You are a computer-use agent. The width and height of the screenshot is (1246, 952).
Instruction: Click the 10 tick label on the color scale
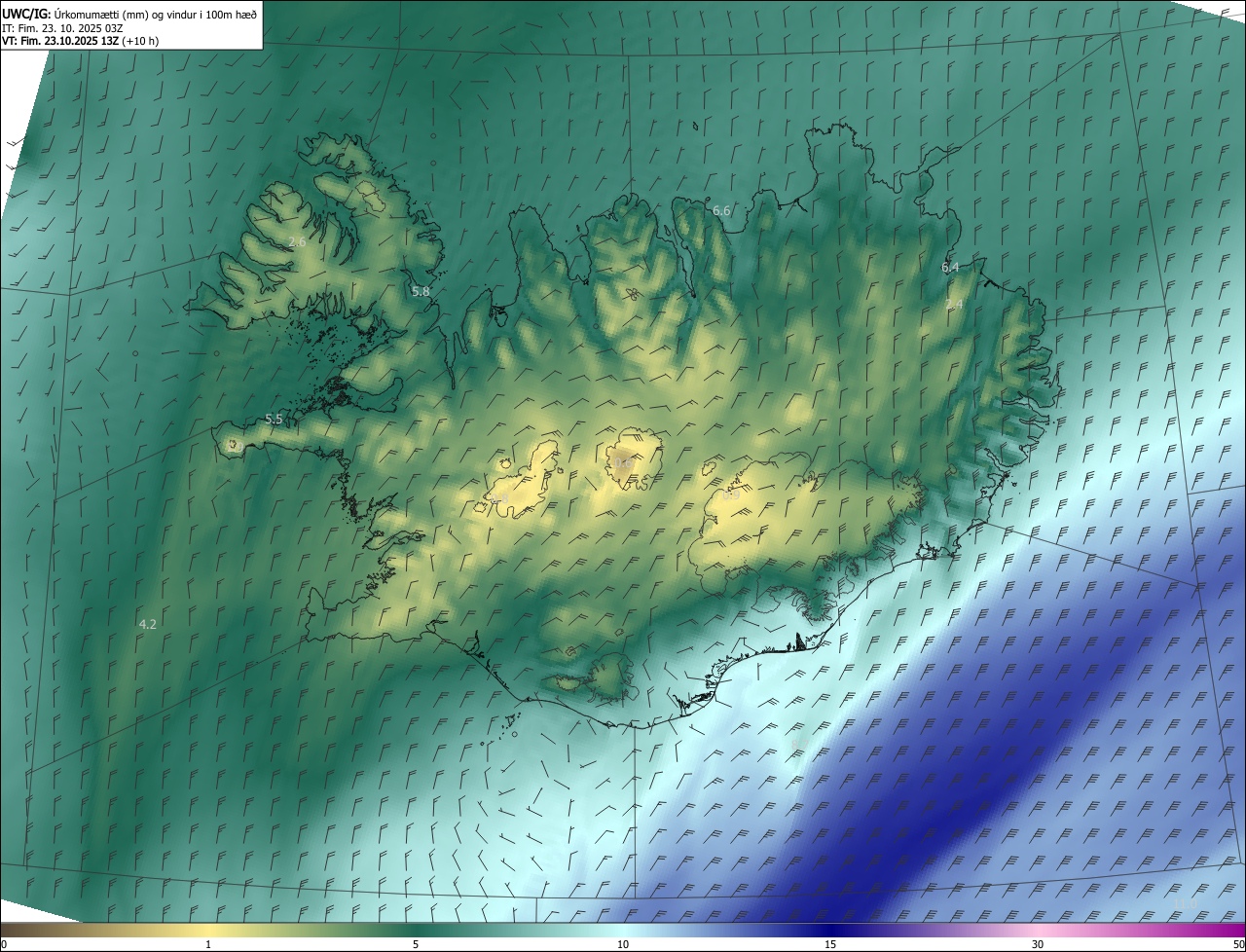(623, 944)
